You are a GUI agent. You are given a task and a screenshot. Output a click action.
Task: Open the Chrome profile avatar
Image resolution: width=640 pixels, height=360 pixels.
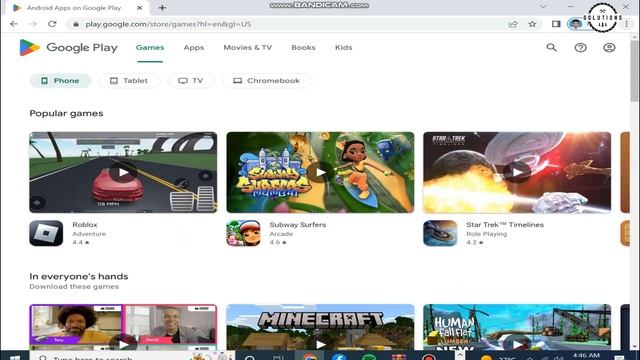point(575,24)
